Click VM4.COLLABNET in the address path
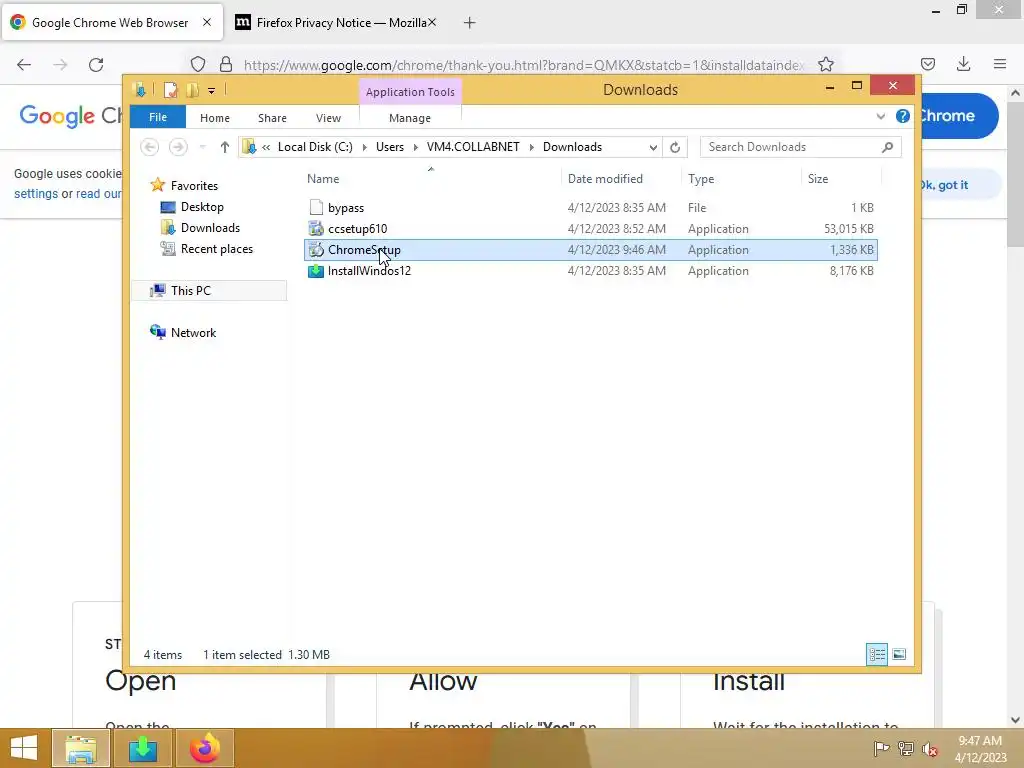This screenshot has width=1024, height=768. (x=473, y=147)
